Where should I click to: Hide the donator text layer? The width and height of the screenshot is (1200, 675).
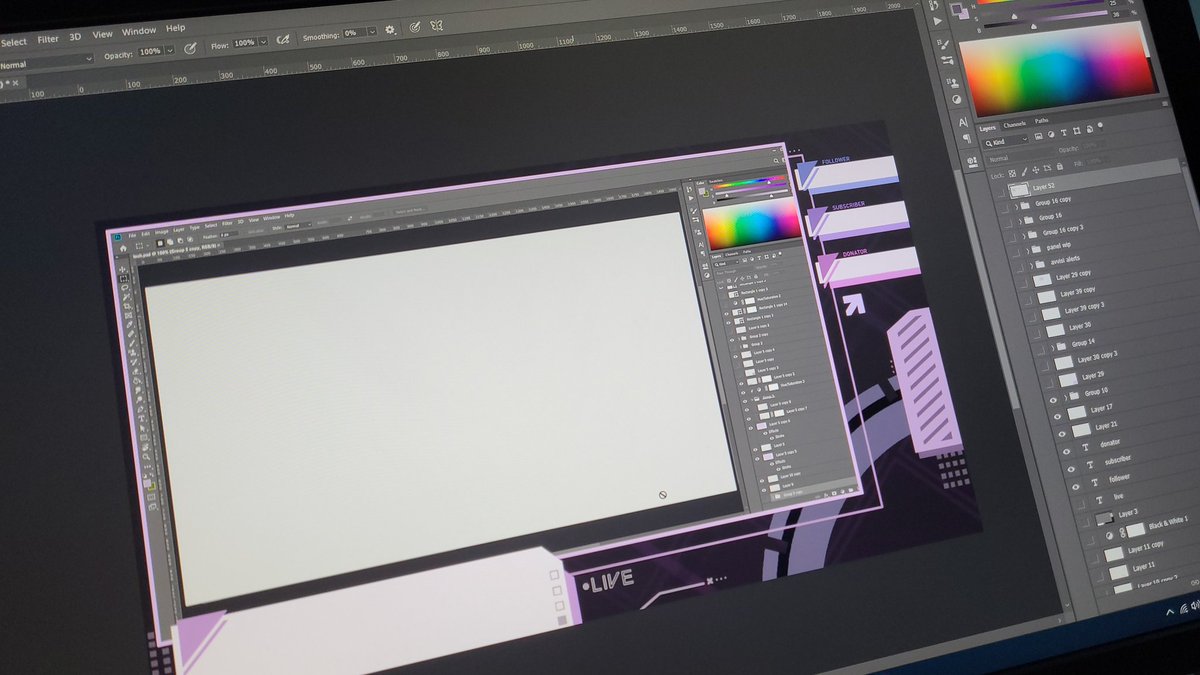[x=1067, y=451]
